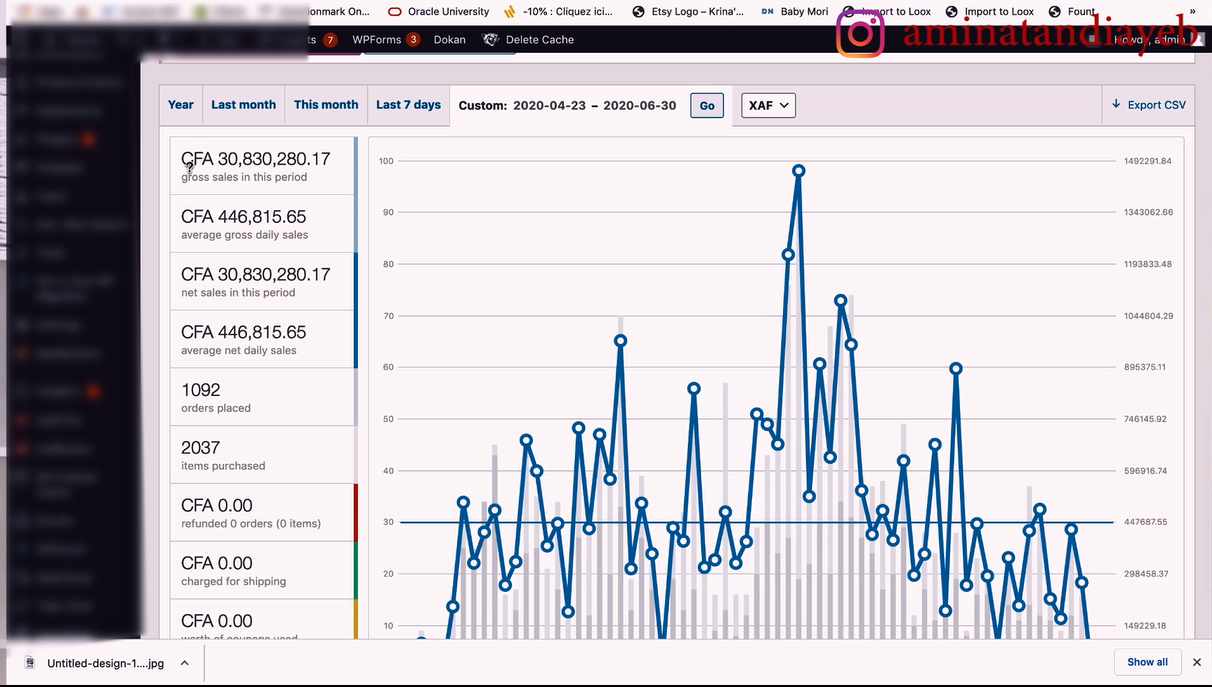The height and width of the screenshot is (687, 1212).
Task: Open the WPForms admin bar menu
Action: coord(377,40)
